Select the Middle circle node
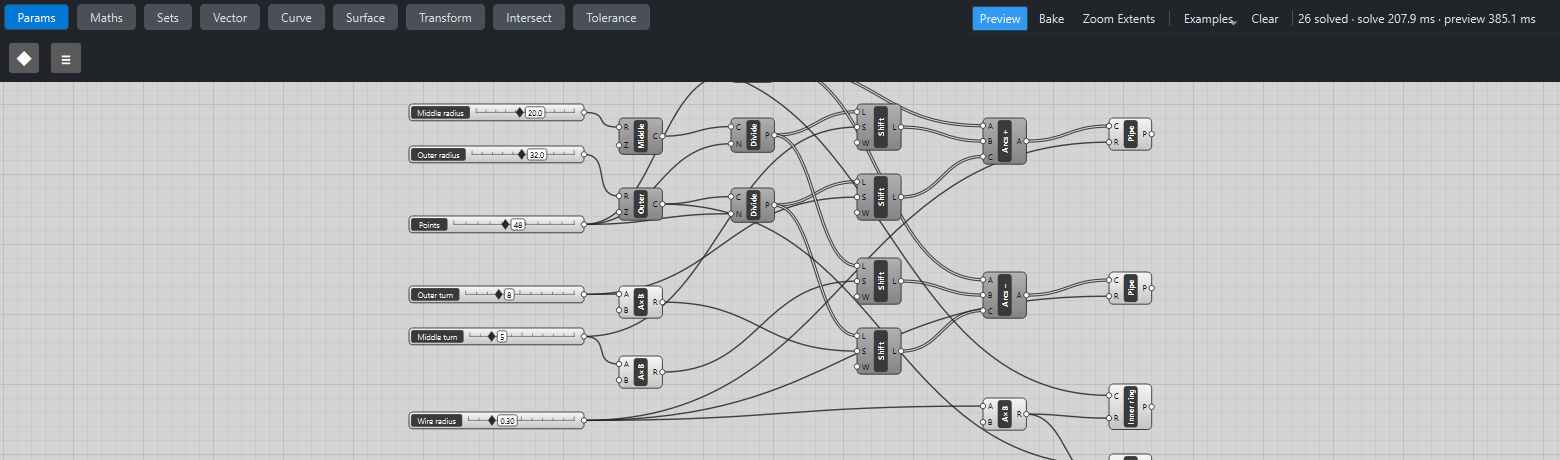 [641, 135]
